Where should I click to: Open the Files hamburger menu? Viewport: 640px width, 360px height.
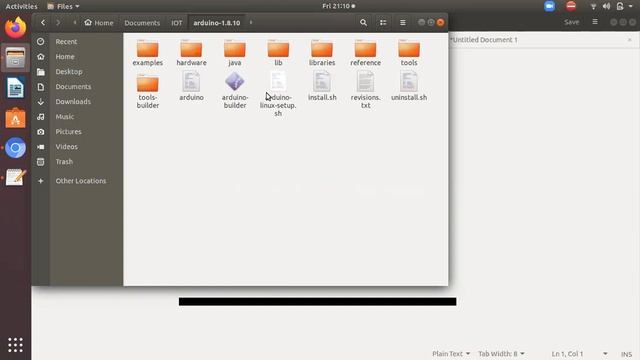tap(402, 23)
